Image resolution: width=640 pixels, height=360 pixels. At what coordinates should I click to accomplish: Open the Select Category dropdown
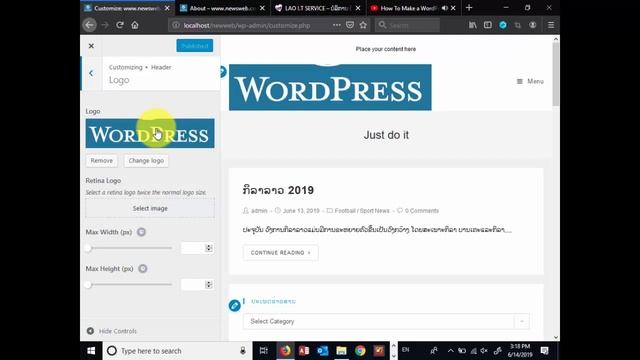coord(386,321)
